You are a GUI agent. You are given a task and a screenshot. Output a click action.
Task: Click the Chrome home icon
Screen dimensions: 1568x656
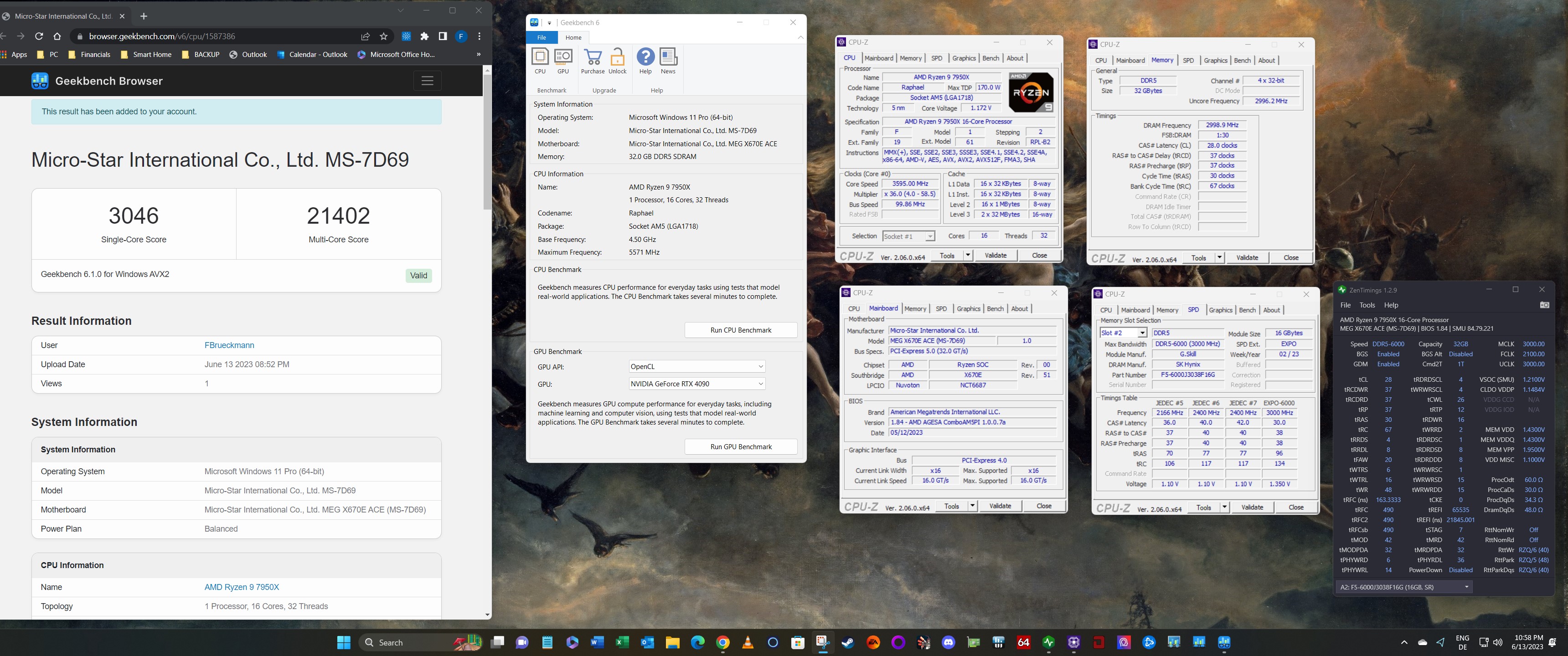57,36
